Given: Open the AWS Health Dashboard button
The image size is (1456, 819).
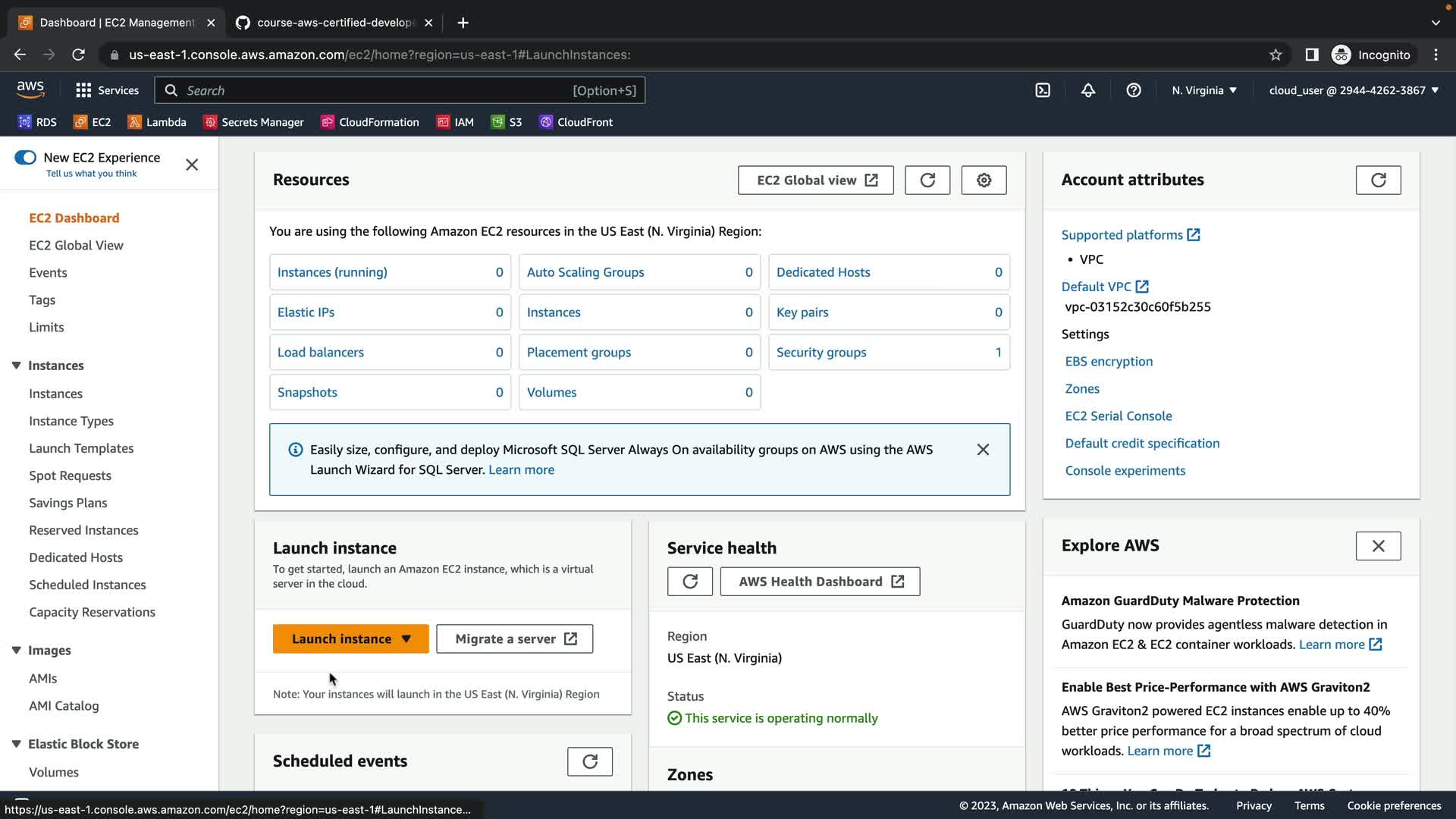Looking at the screenshot, I should (x=820, y=582).
